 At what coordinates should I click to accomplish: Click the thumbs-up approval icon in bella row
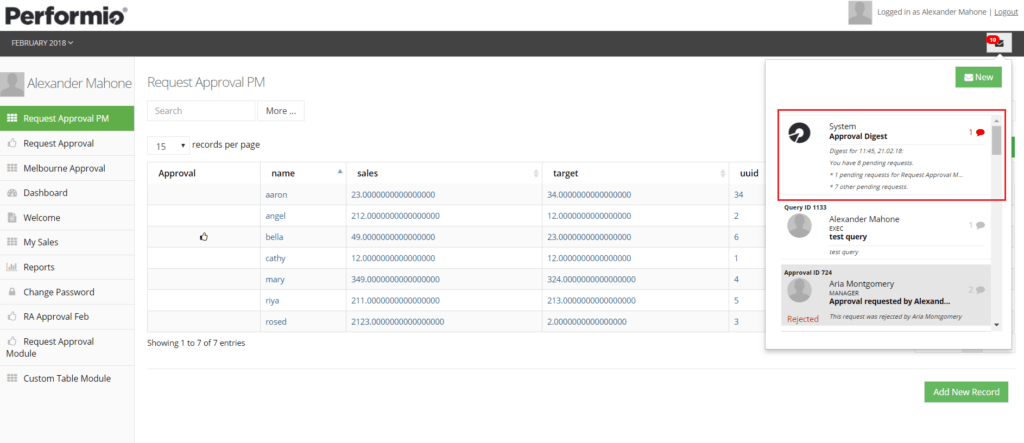[x=204, y=237]
